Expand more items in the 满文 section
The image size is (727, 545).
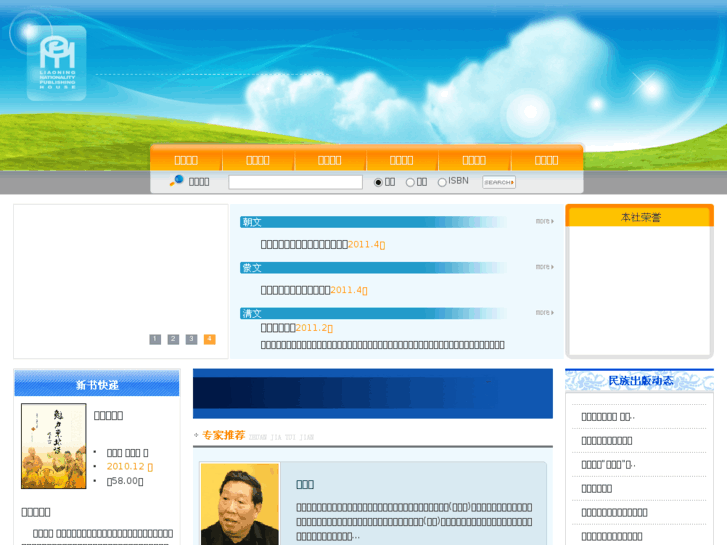tap(544, 313)
